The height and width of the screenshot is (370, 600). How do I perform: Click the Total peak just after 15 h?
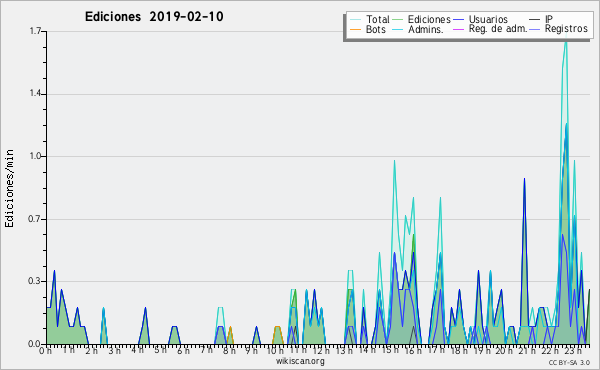click(x=394, y=161)
